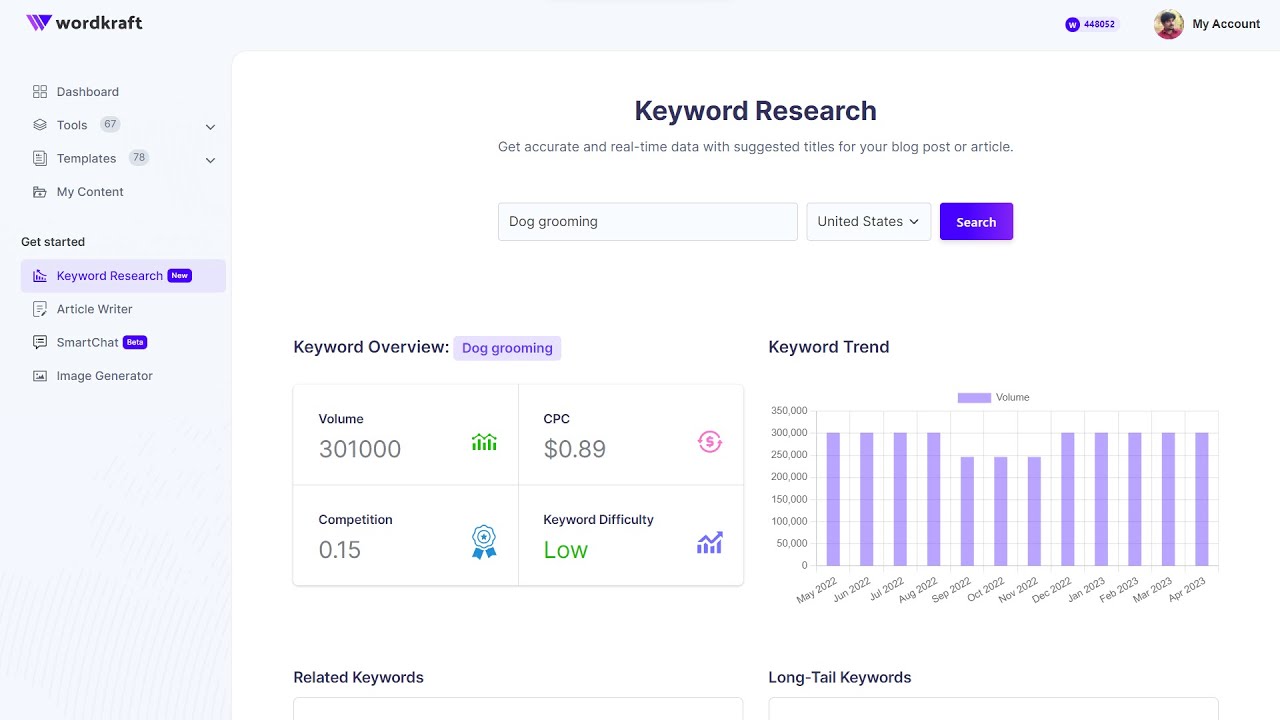Image resolution: width=1280 pixels, height=720 pixels.
Task: Click the My Account profile avatar
Action: tap(1168, 24)
